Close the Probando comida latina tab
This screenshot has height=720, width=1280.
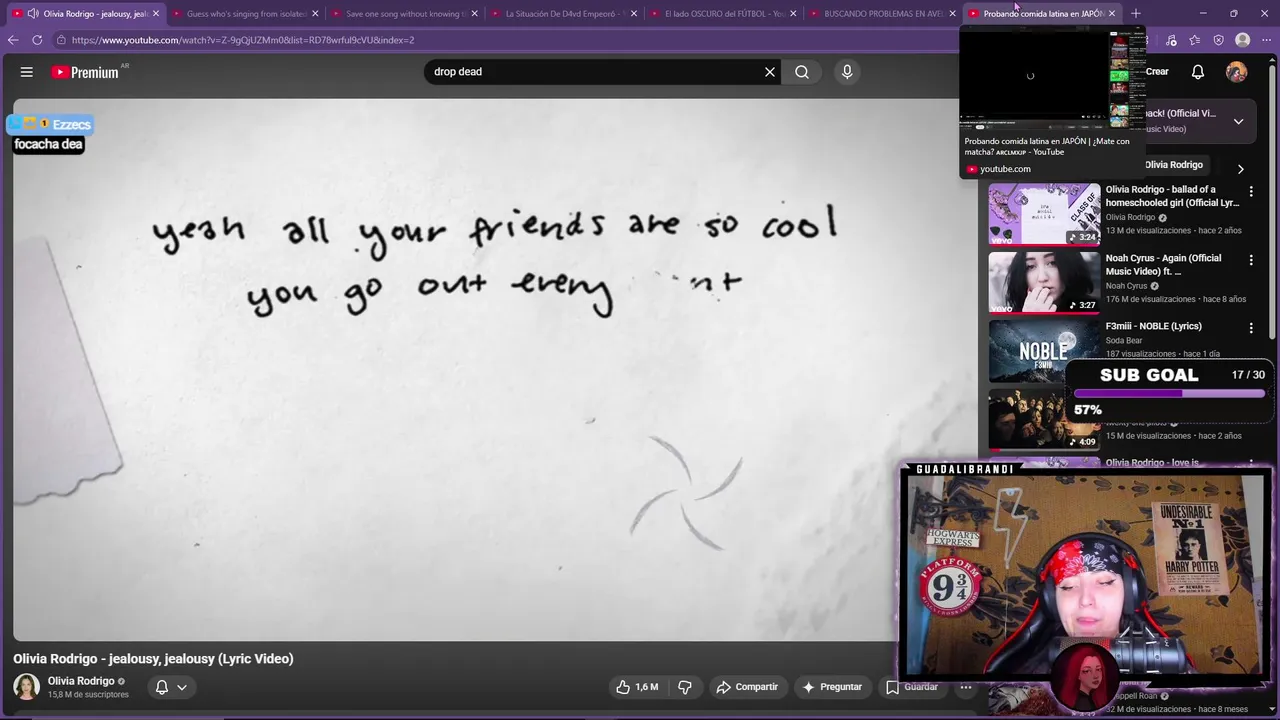(1111, 14)
